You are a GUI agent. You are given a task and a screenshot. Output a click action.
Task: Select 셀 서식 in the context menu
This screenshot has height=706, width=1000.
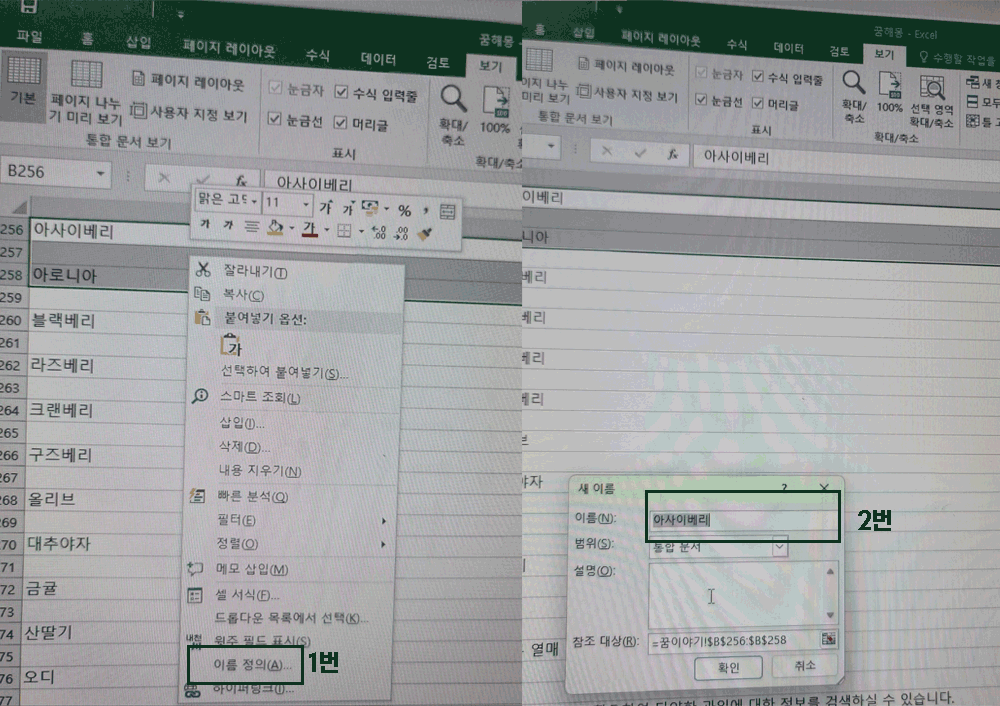pos(247,596)
